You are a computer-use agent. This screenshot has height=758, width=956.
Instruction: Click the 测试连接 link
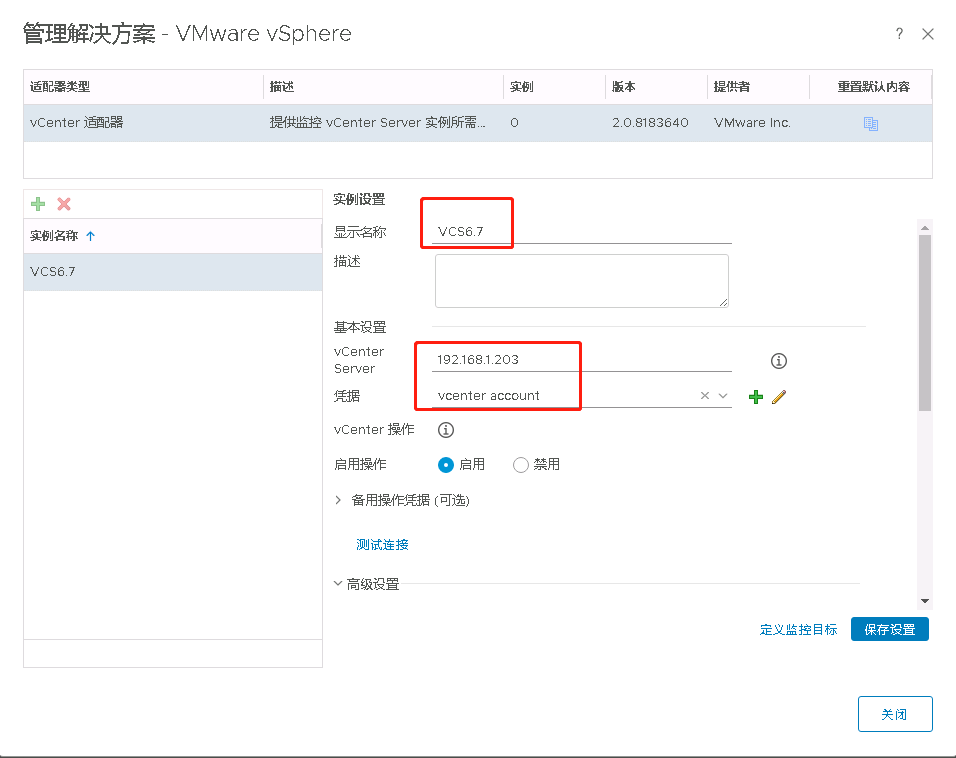(x=381, y=545)
